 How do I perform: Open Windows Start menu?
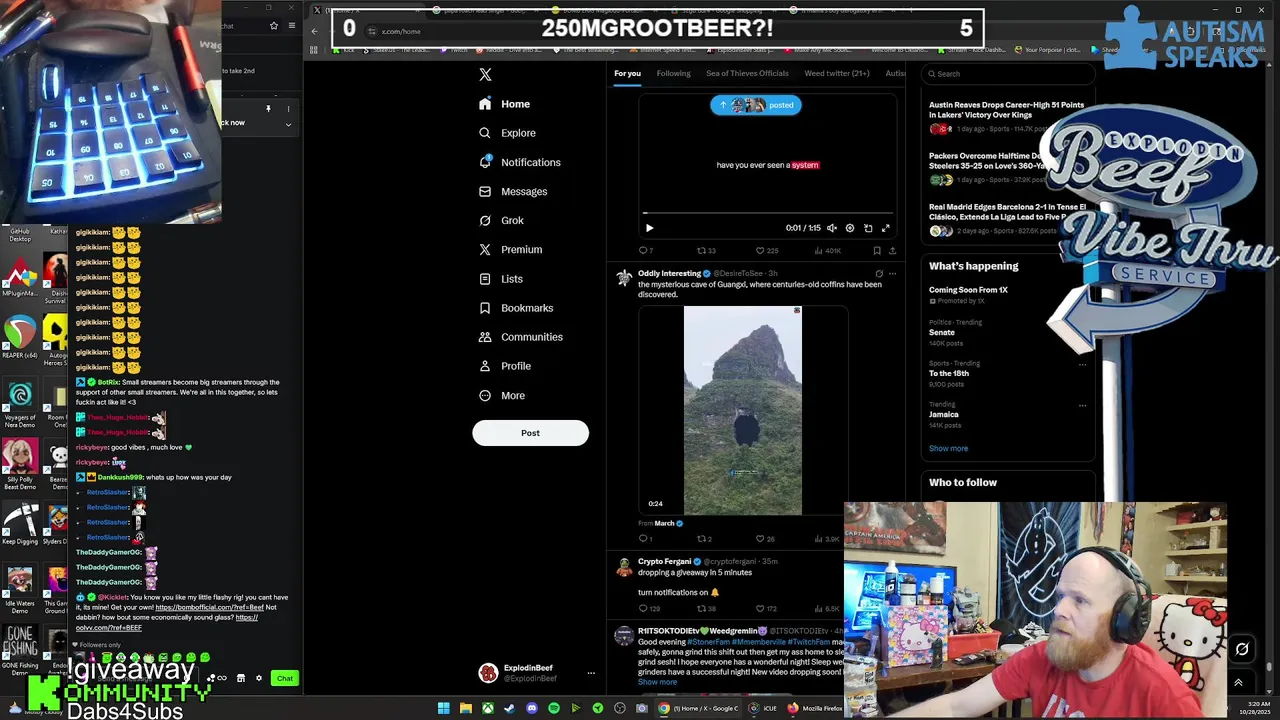coord(443,708)
